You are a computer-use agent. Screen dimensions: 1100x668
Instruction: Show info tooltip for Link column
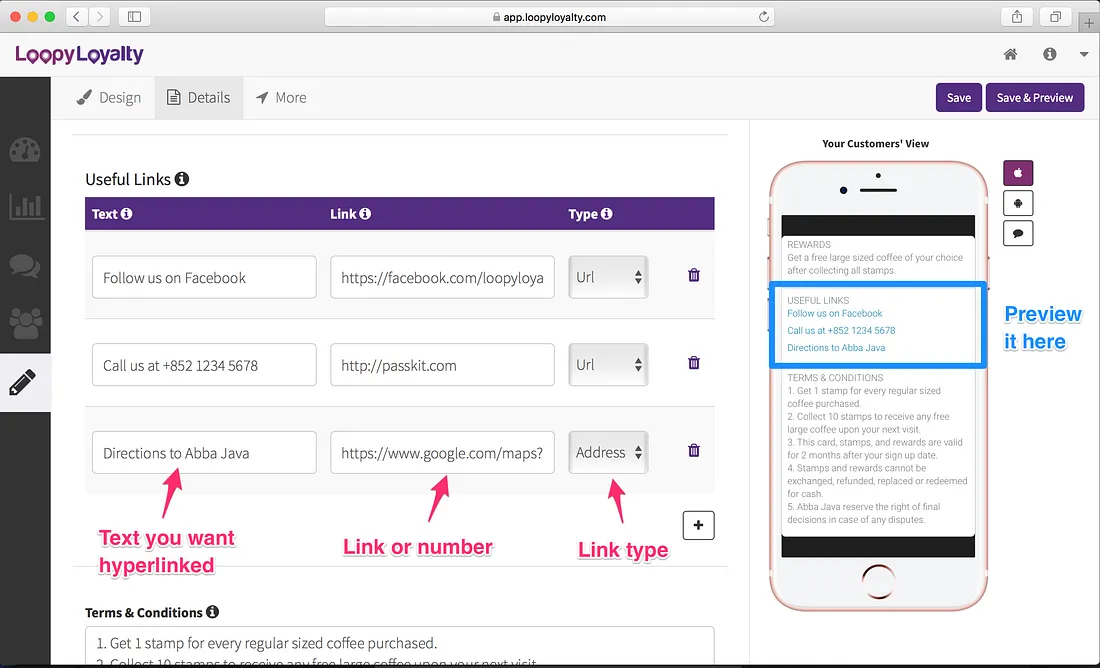365,213
